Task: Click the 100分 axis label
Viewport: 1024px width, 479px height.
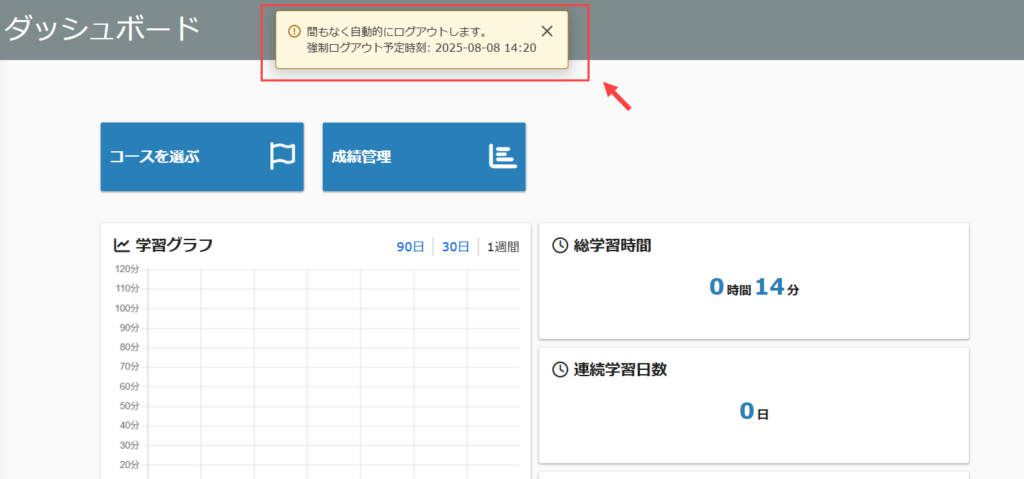Action: [127, 308]
